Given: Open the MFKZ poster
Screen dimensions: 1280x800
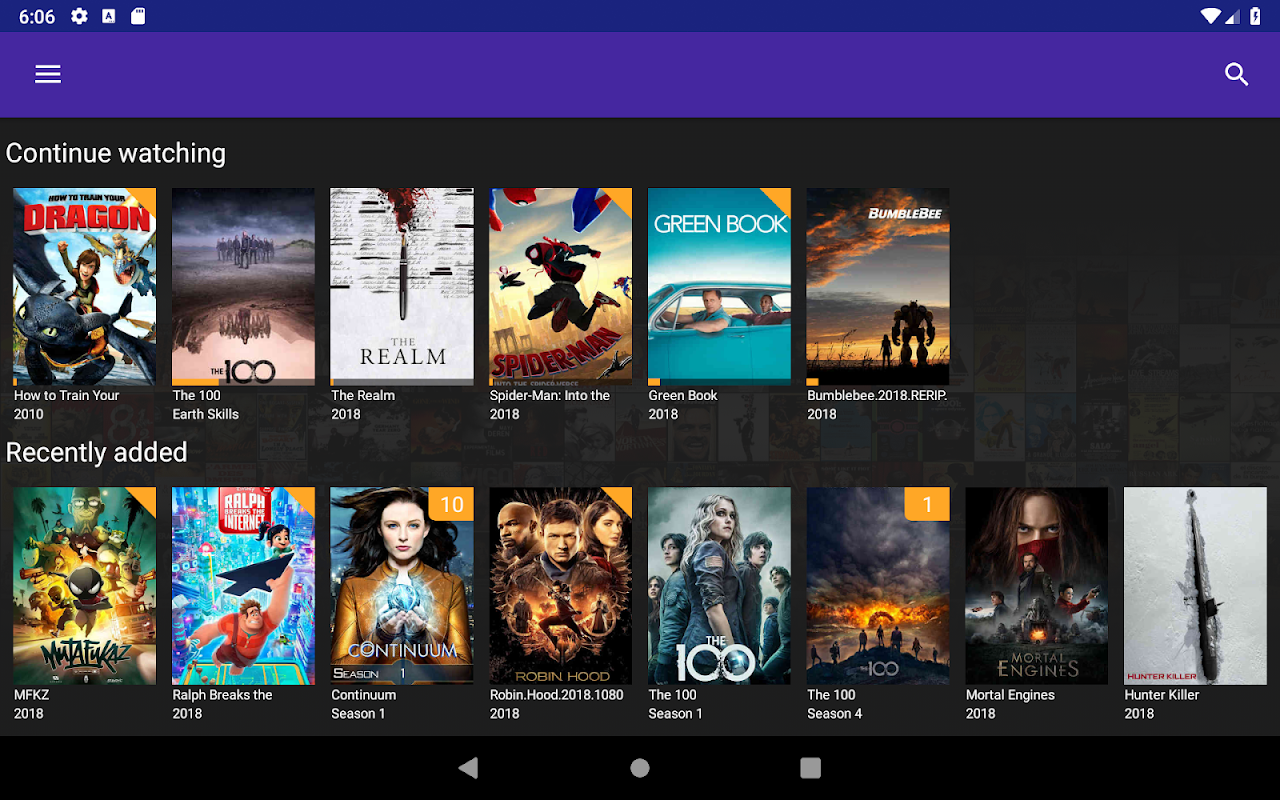Looking at the screenshot, I should [x=85, y=586].
